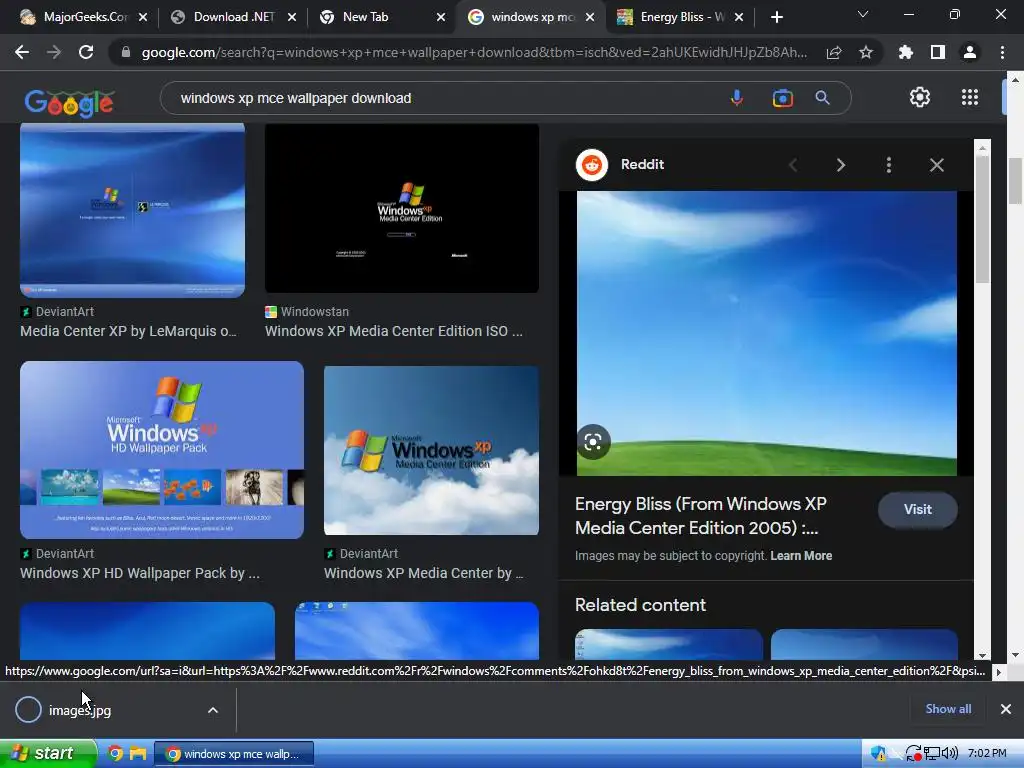The width and height of the screenshot is (1024, 768).
Task: Search inside image with the Lens icon
Action: 593,442
